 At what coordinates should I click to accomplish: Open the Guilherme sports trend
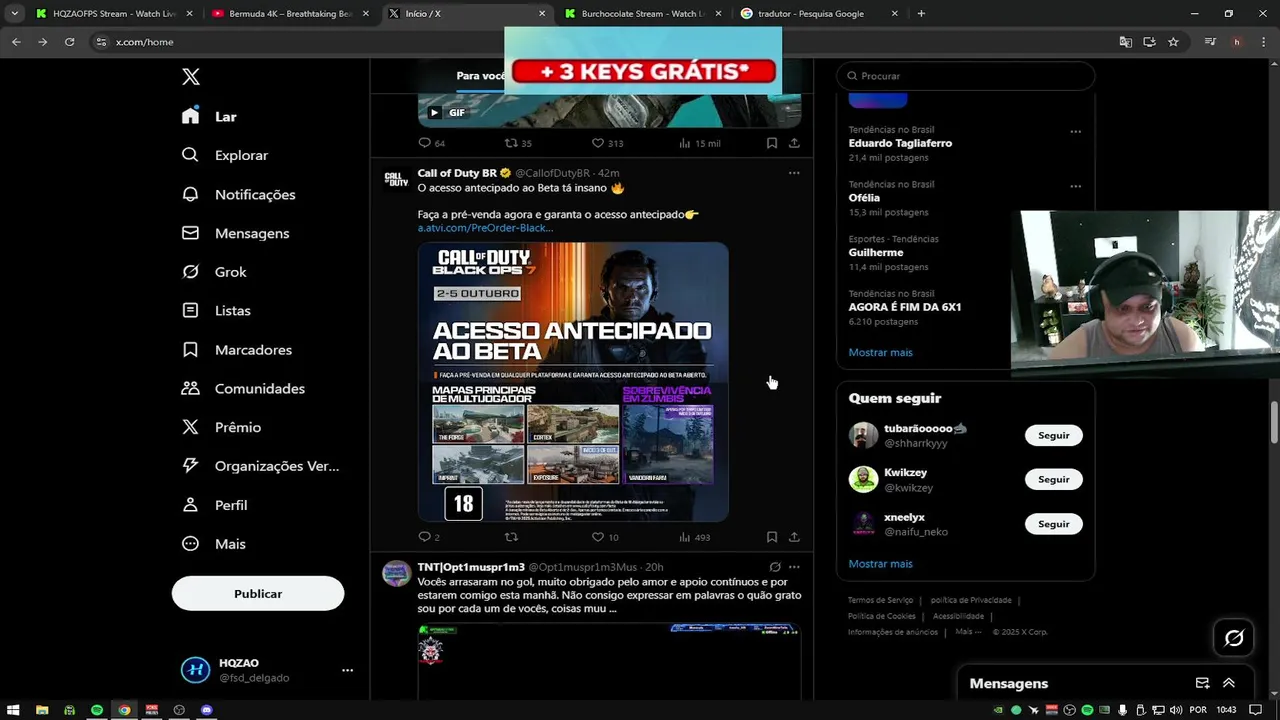point(876,252)
